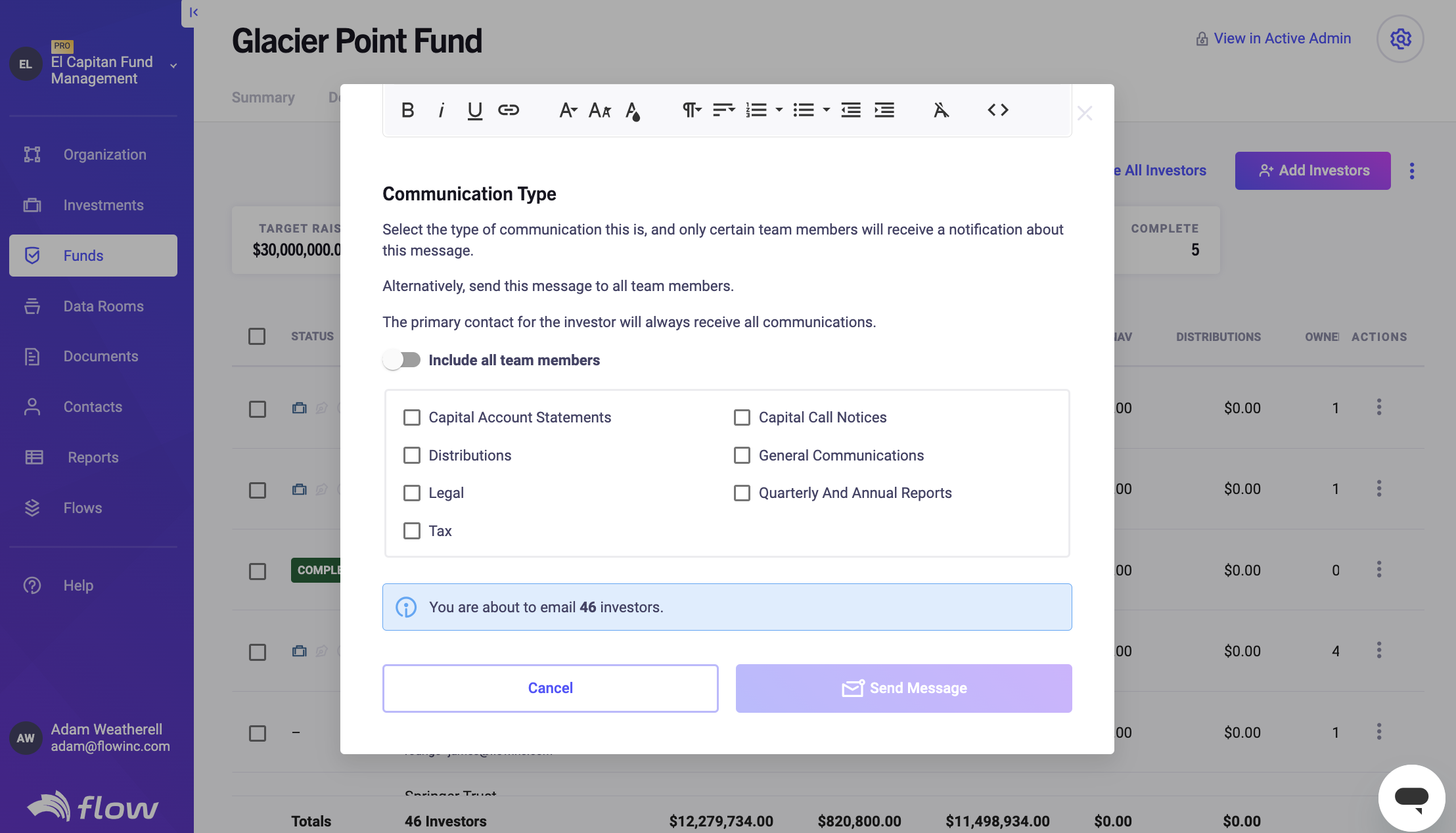This screenshot has height=833, width=1456.
Task: Click the Text Alignment icon
Action: [x=725, y=111]
